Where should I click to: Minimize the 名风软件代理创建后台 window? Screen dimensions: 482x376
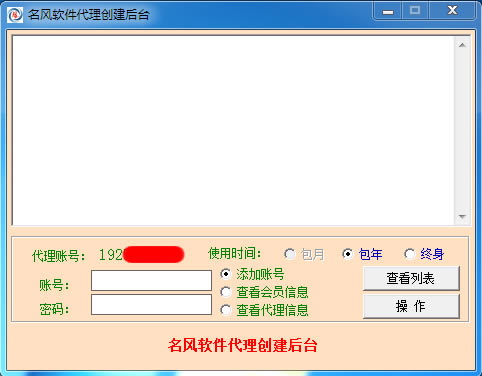[x=388, y=11]
